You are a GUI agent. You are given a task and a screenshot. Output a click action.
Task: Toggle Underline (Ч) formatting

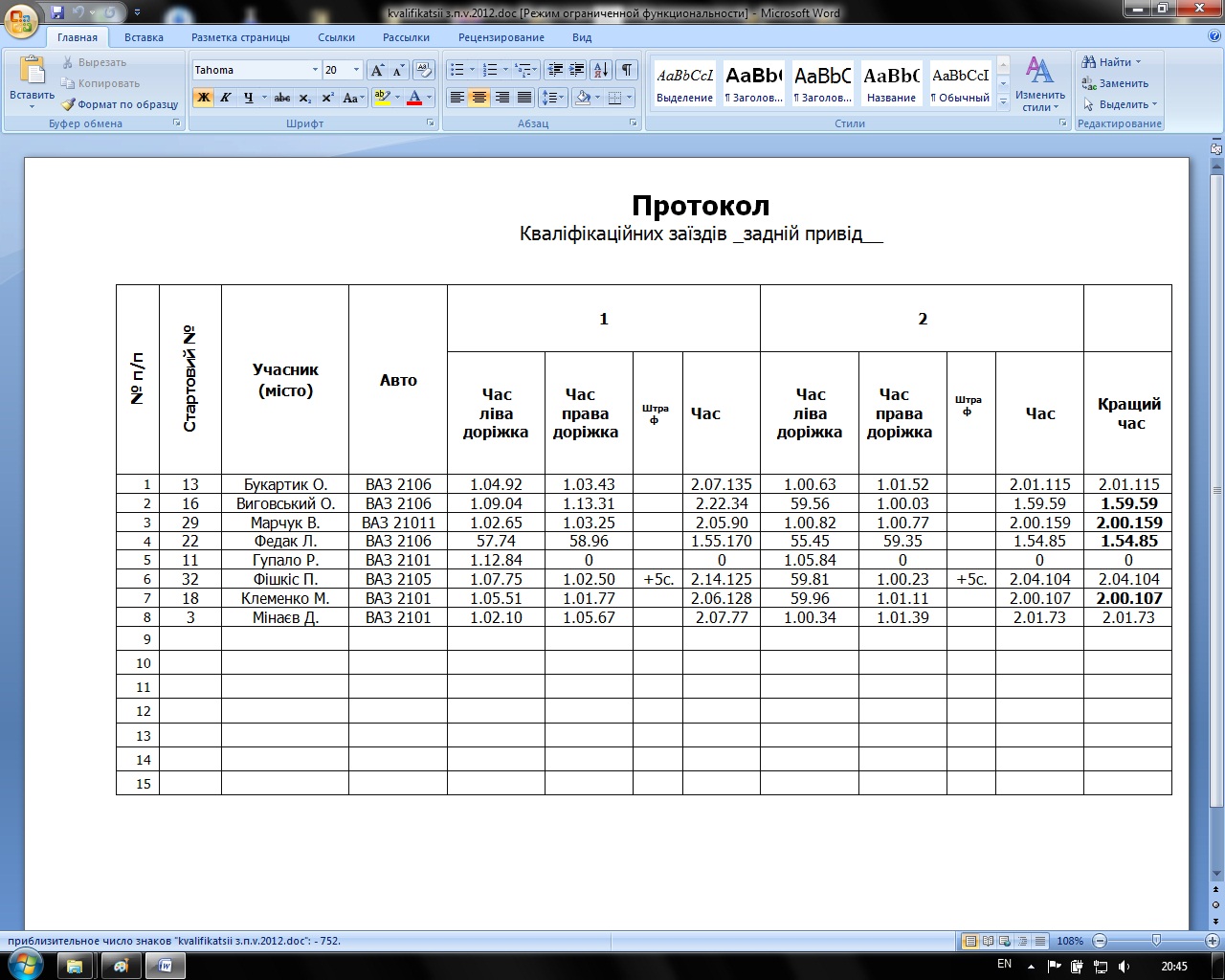248,98
